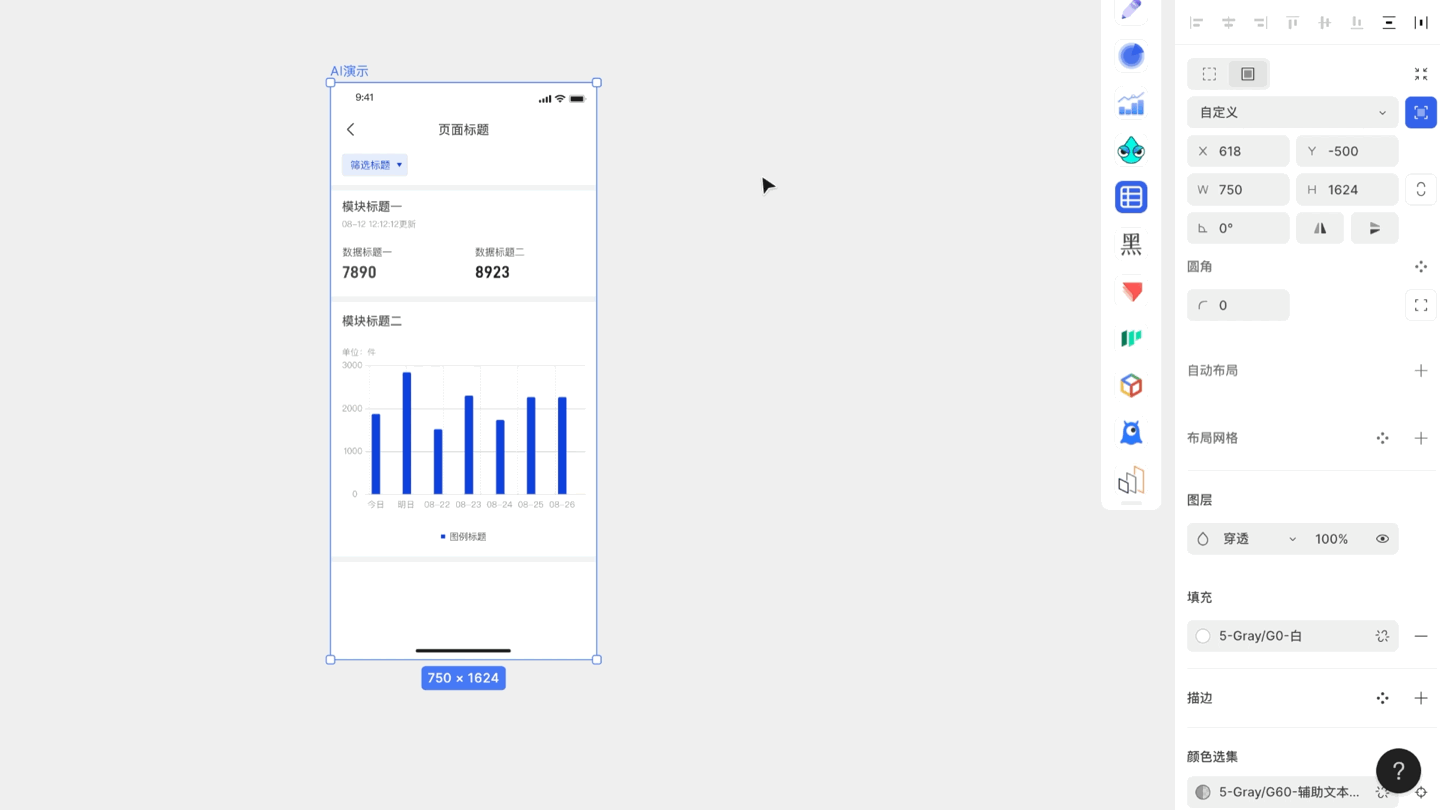Click the 5-Gray/G60 selection color swatch

coord(1203,792)
